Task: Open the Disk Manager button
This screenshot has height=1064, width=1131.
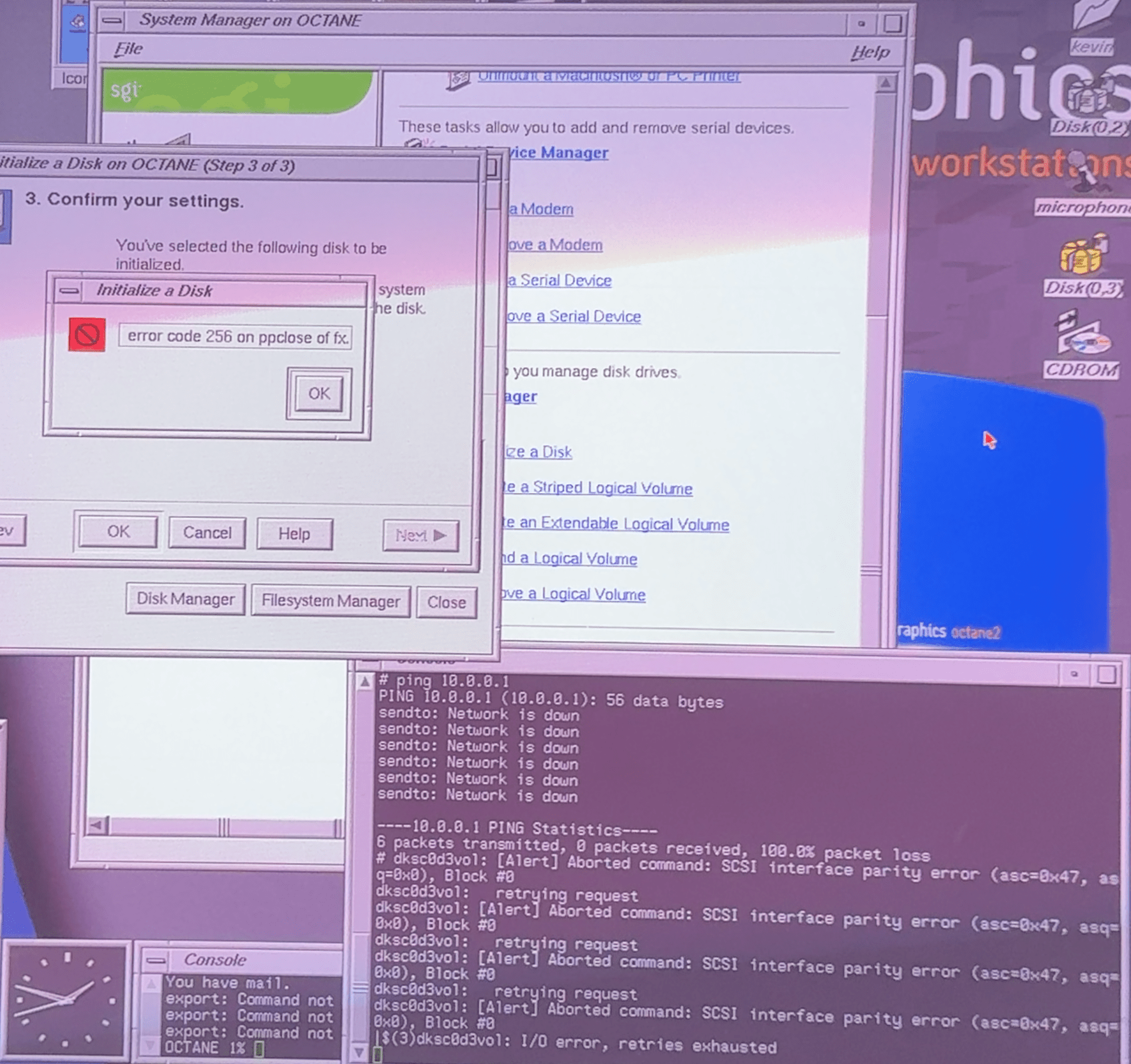Action: pos(186,599)
